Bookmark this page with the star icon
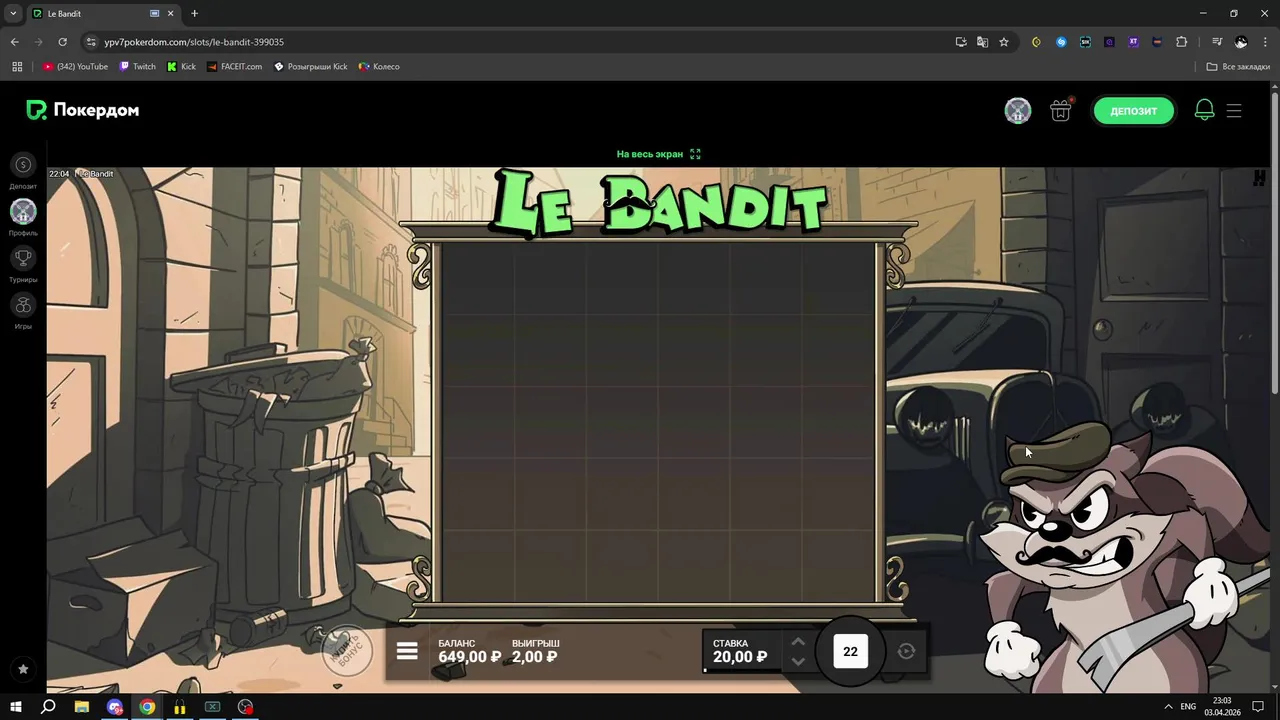Viewport: 1280px width, 720px height. [1004, 42]
